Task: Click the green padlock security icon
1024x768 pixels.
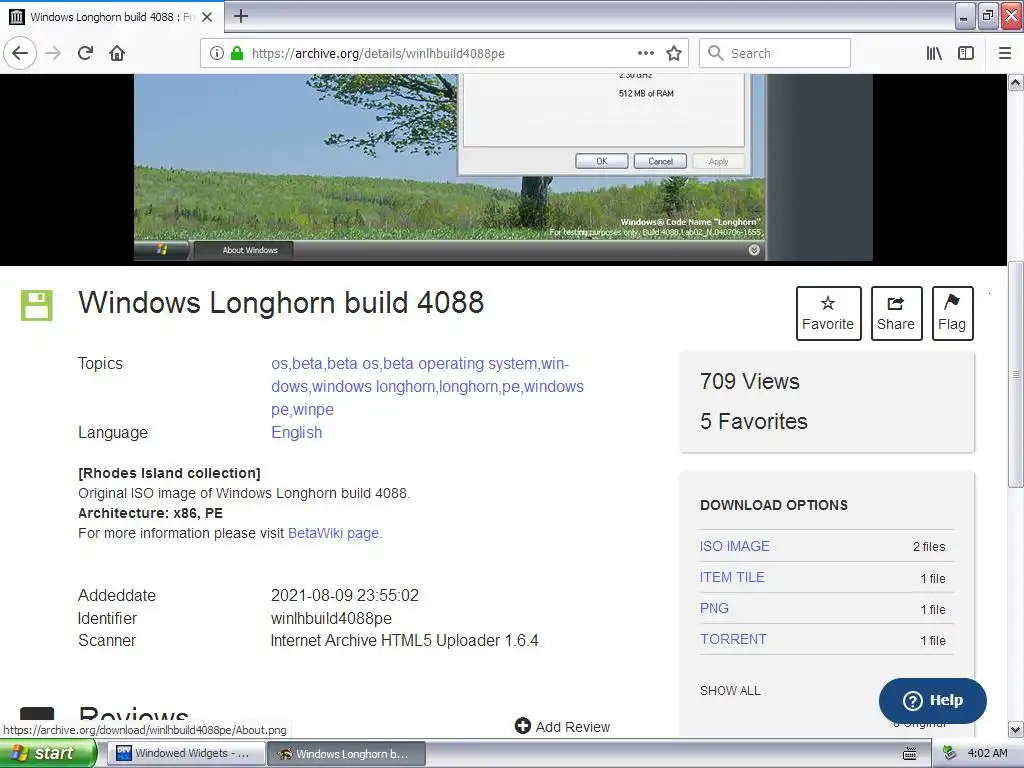Action: point(237,53)
